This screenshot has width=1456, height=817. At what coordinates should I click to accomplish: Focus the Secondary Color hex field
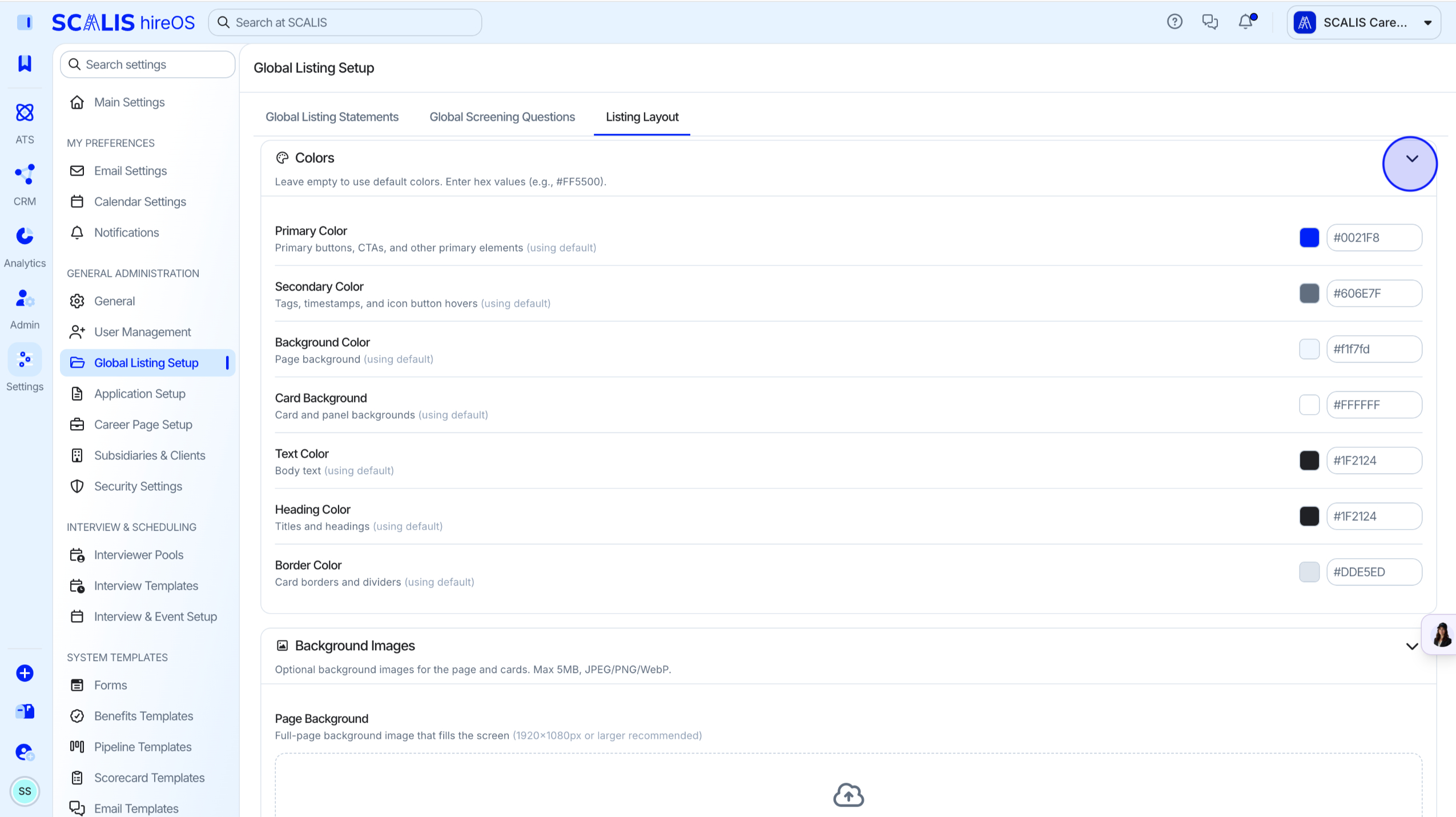(x=1374, y=293)
